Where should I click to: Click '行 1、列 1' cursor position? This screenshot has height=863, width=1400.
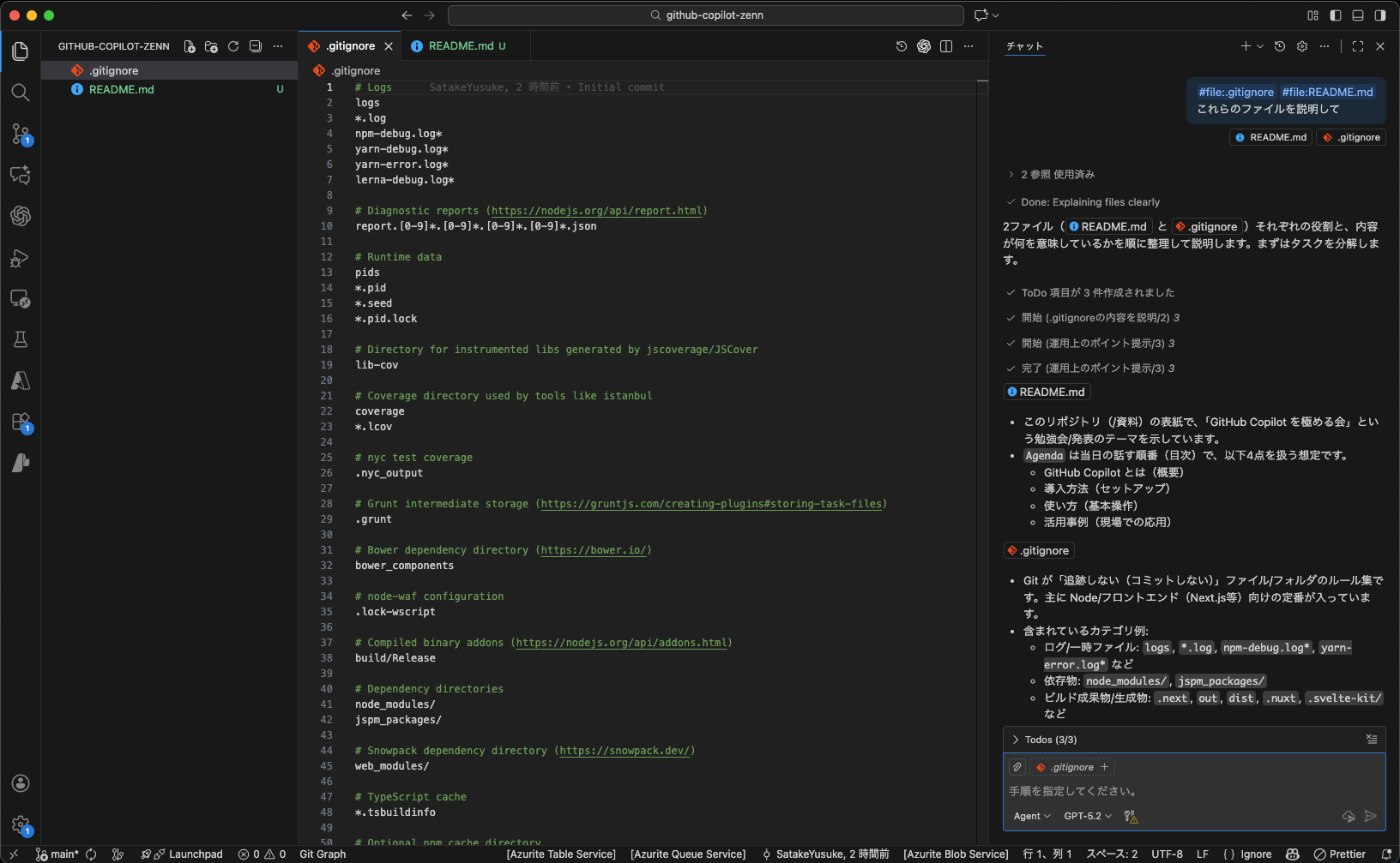pyautogui.click(x=1047, y=854)
